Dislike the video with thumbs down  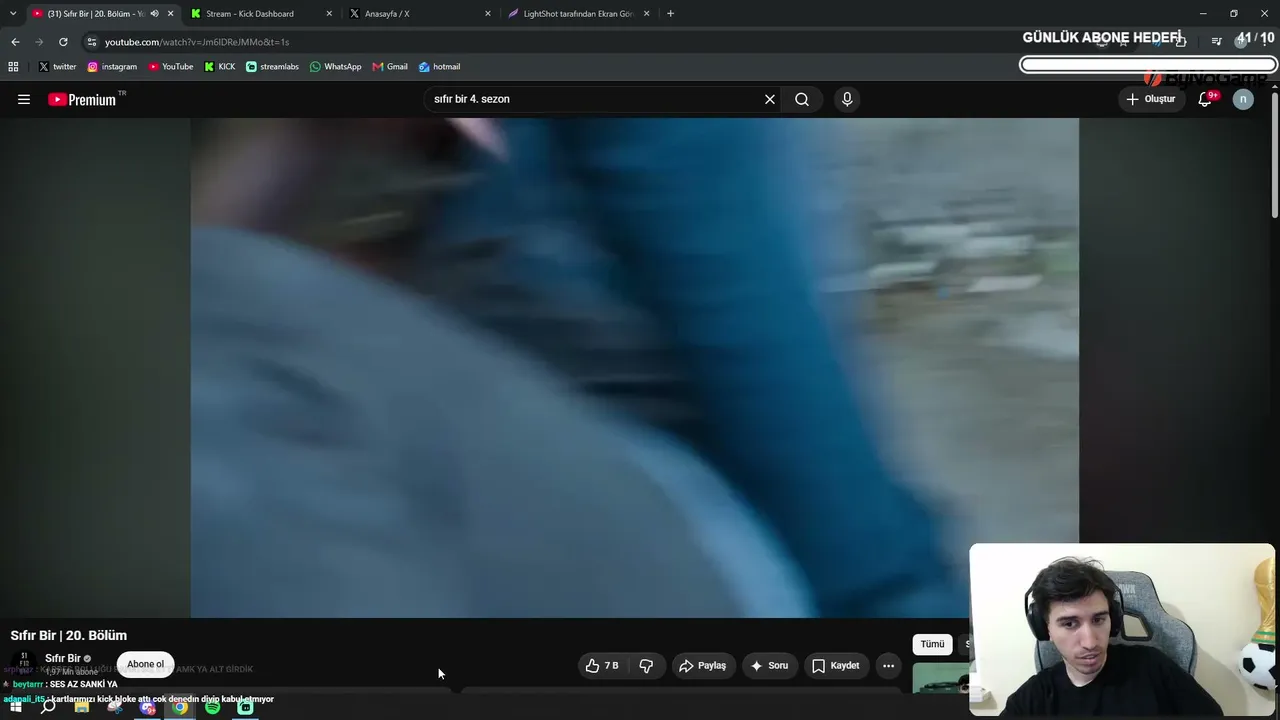pos(646,665)
